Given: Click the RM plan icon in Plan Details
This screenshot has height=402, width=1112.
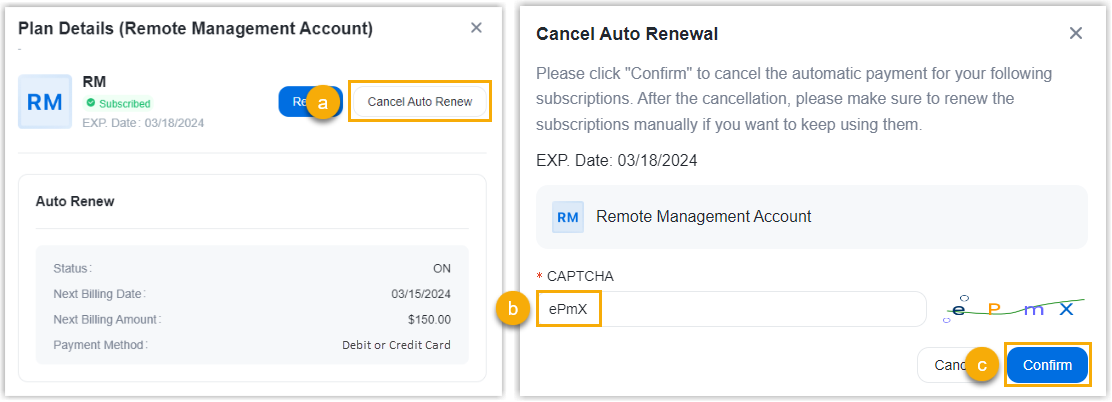Looking at the screenshot, I should click(45, 101).
